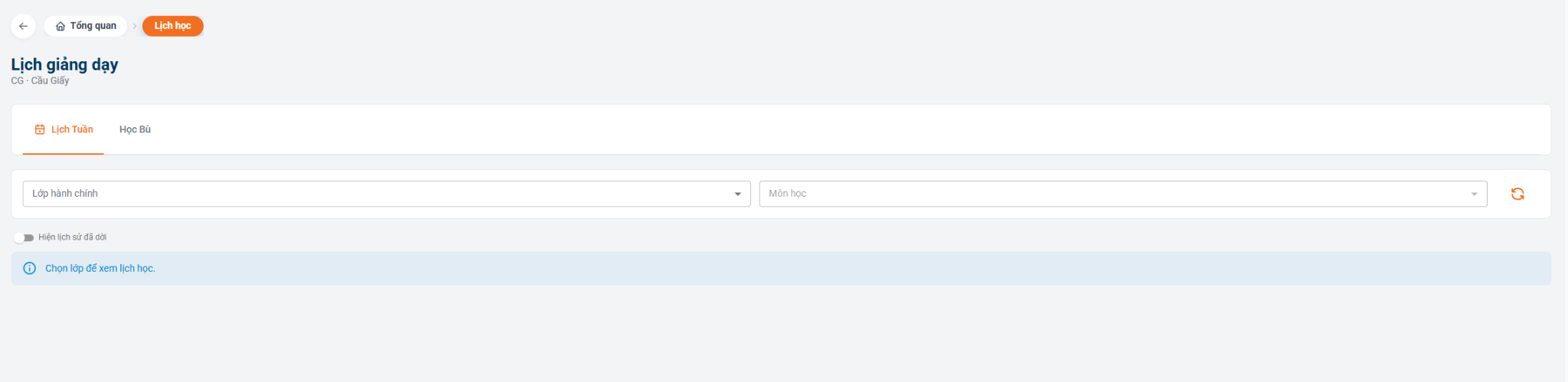Screen dimensions: 1568x382
Task: Click the breadcrumb separator chevron
Action: (135, 26)
